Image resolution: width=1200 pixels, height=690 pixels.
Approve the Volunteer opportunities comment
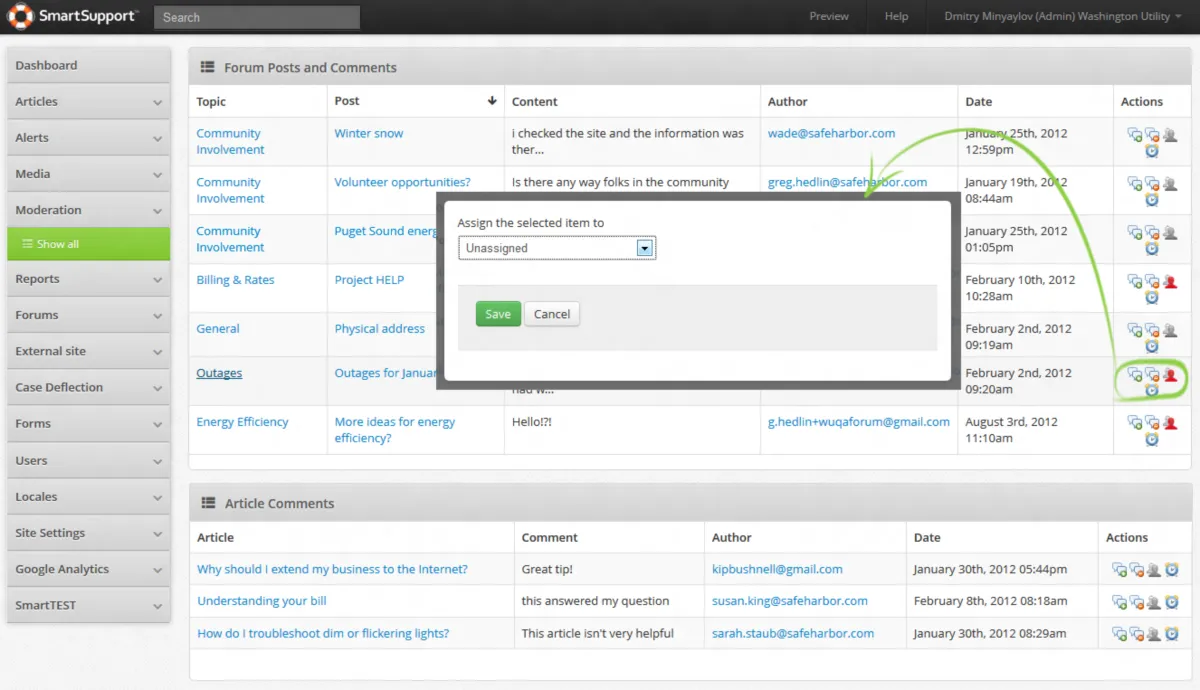pos(1134,184)
